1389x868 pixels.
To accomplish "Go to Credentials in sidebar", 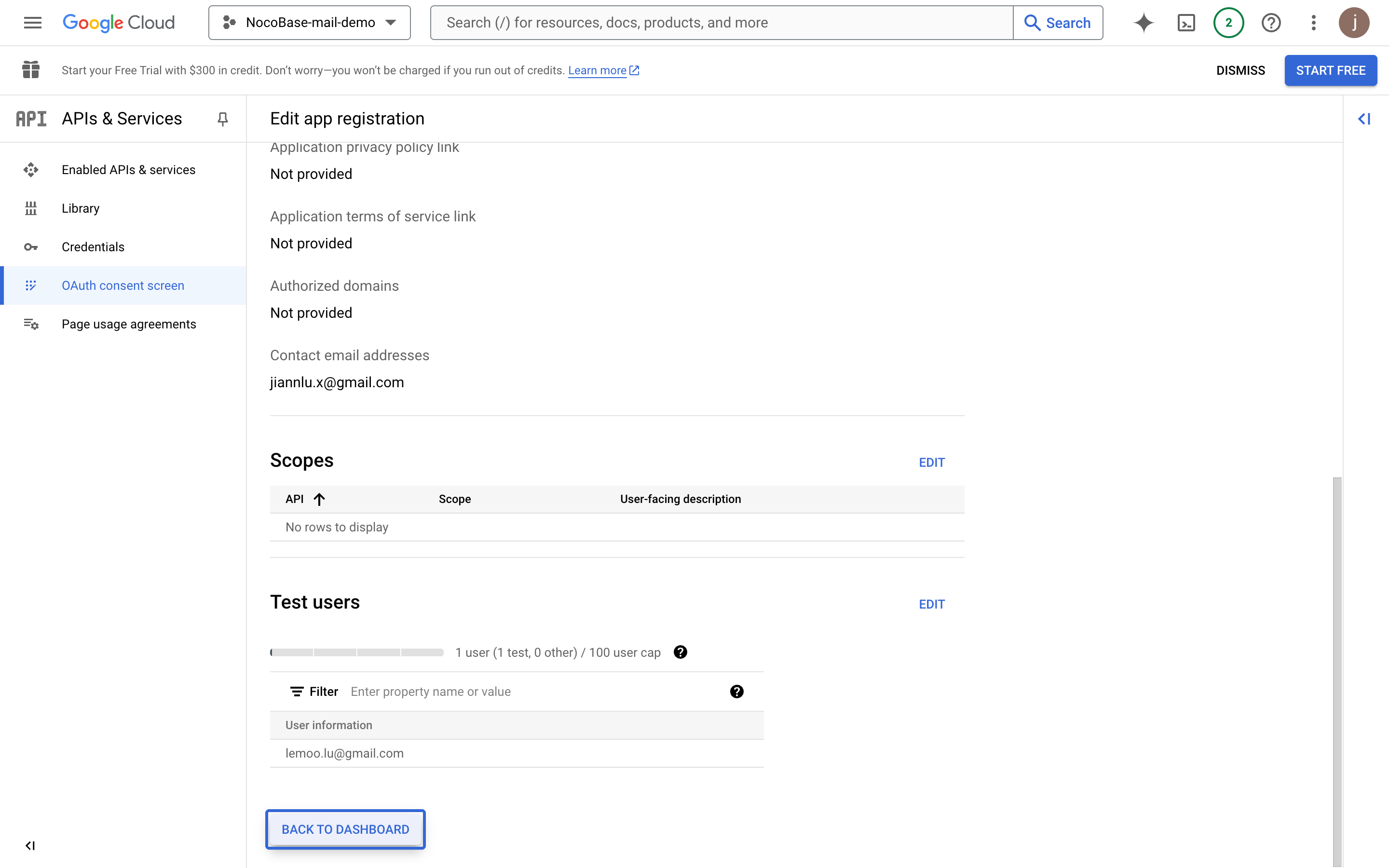I will [93, 247].
